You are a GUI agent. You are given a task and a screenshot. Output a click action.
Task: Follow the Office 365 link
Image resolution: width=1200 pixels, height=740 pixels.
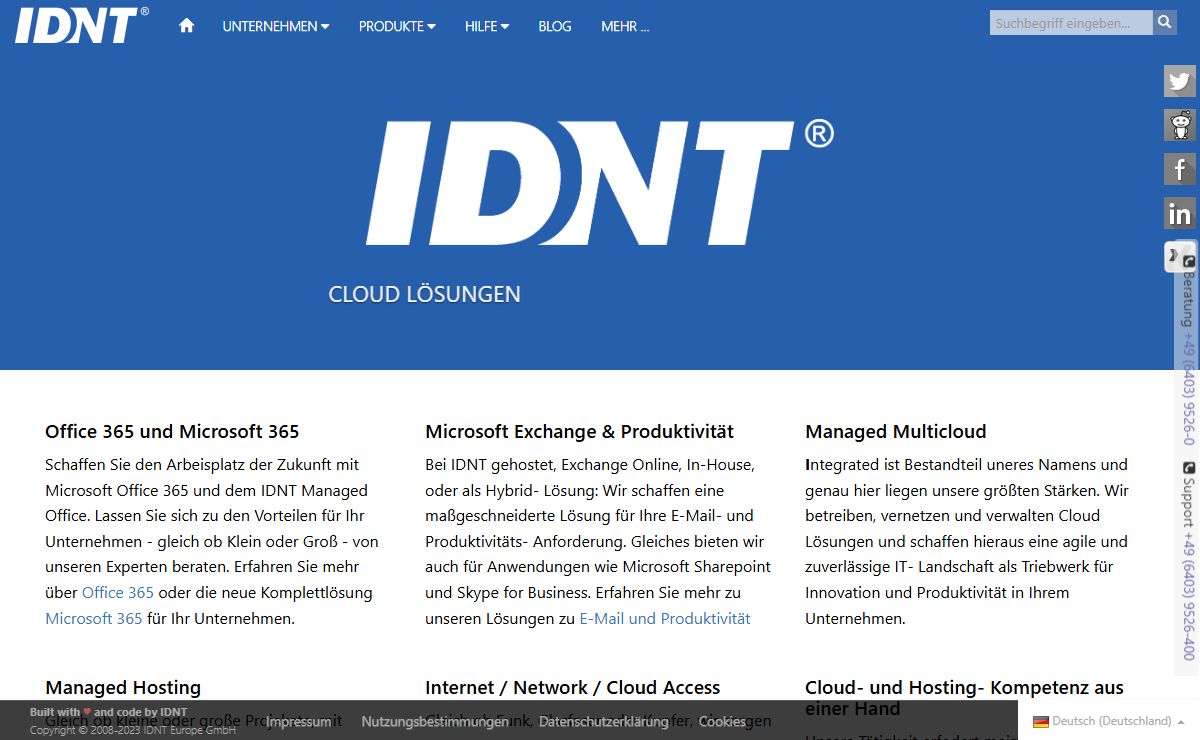pos(118,592)
